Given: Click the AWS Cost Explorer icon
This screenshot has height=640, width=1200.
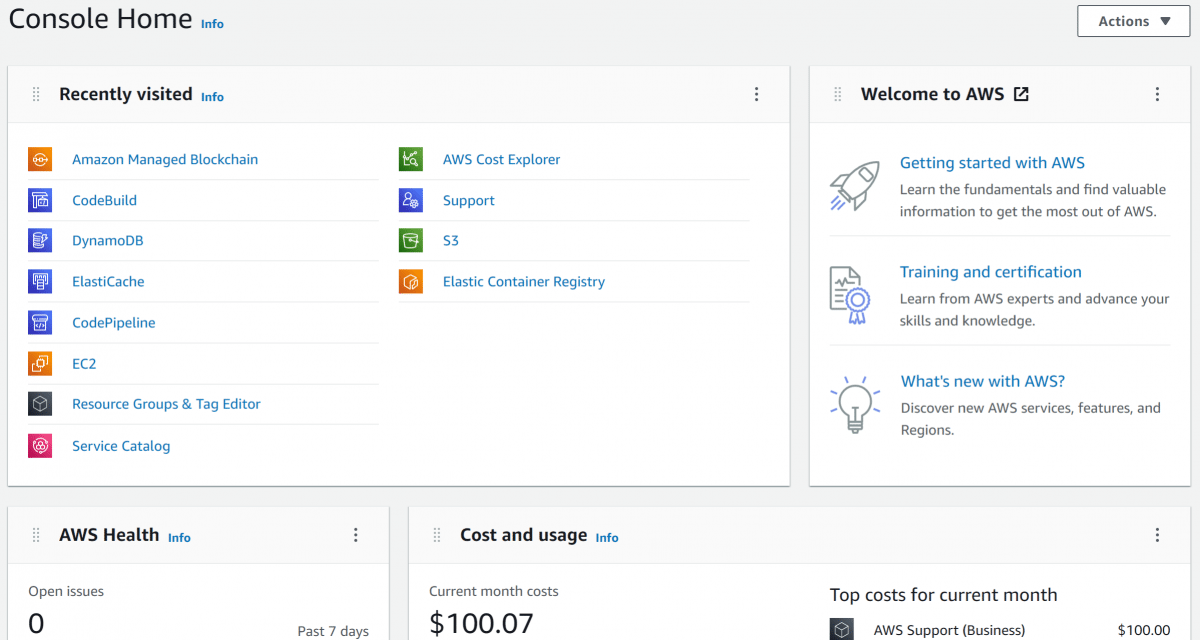Looking at the screenshot, I should (x=411, y=159).
